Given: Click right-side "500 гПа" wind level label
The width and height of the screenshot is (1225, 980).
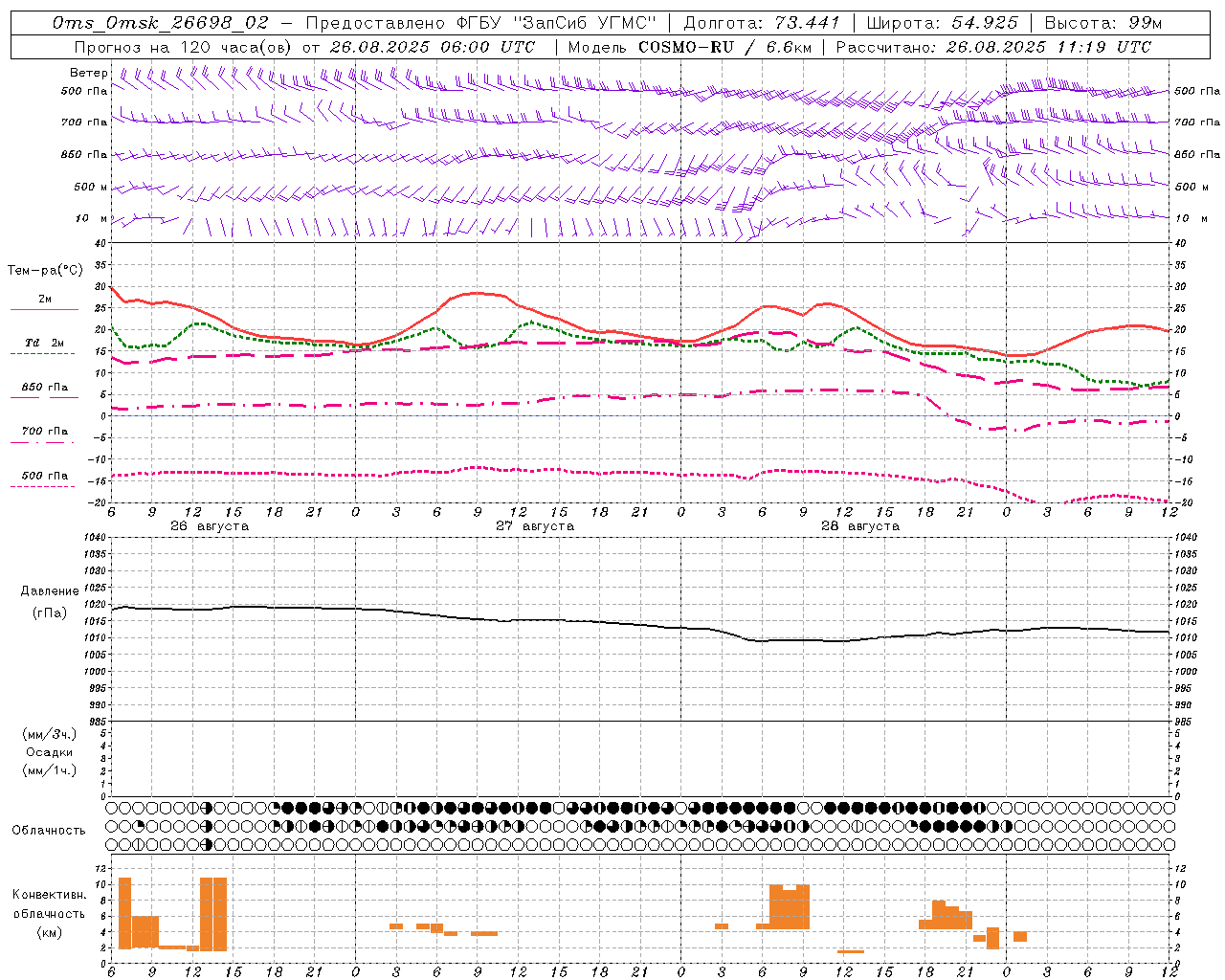Looking at the screenshot, I should click(1197, 91).
